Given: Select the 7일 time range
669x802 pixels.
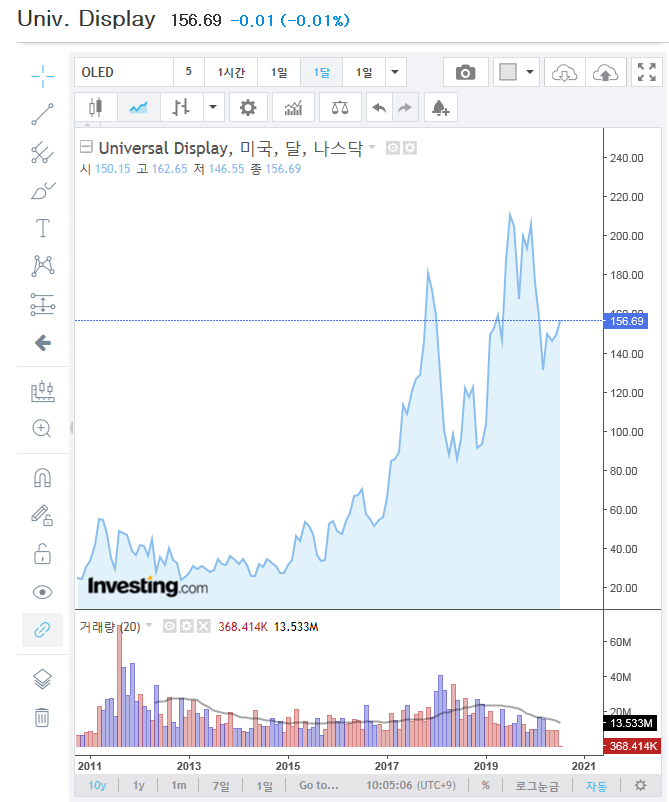Looking at the screenshot, I should (221, 785).
